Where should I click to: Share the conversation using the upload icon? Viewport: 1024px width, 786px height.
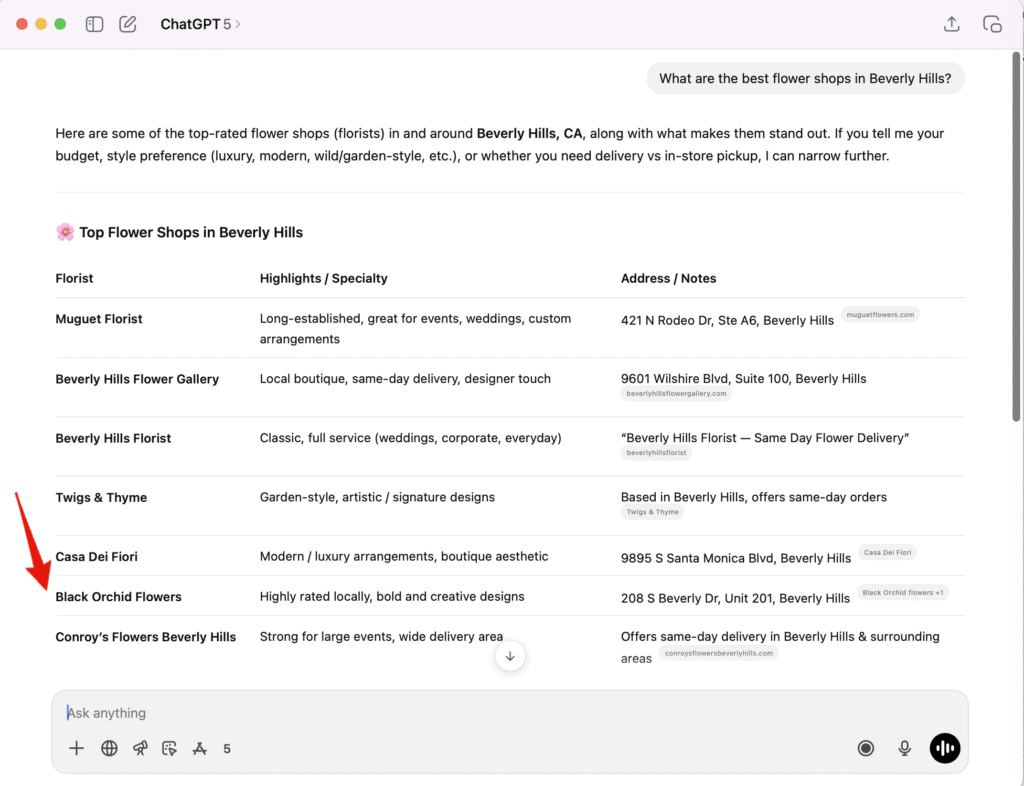click(x=951, y=23)
